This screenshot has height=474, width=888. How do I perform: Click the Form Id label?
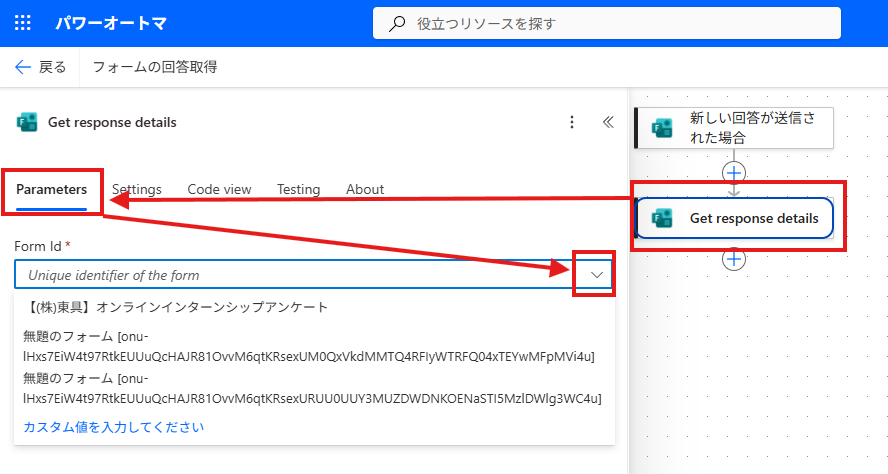(37, 246)
